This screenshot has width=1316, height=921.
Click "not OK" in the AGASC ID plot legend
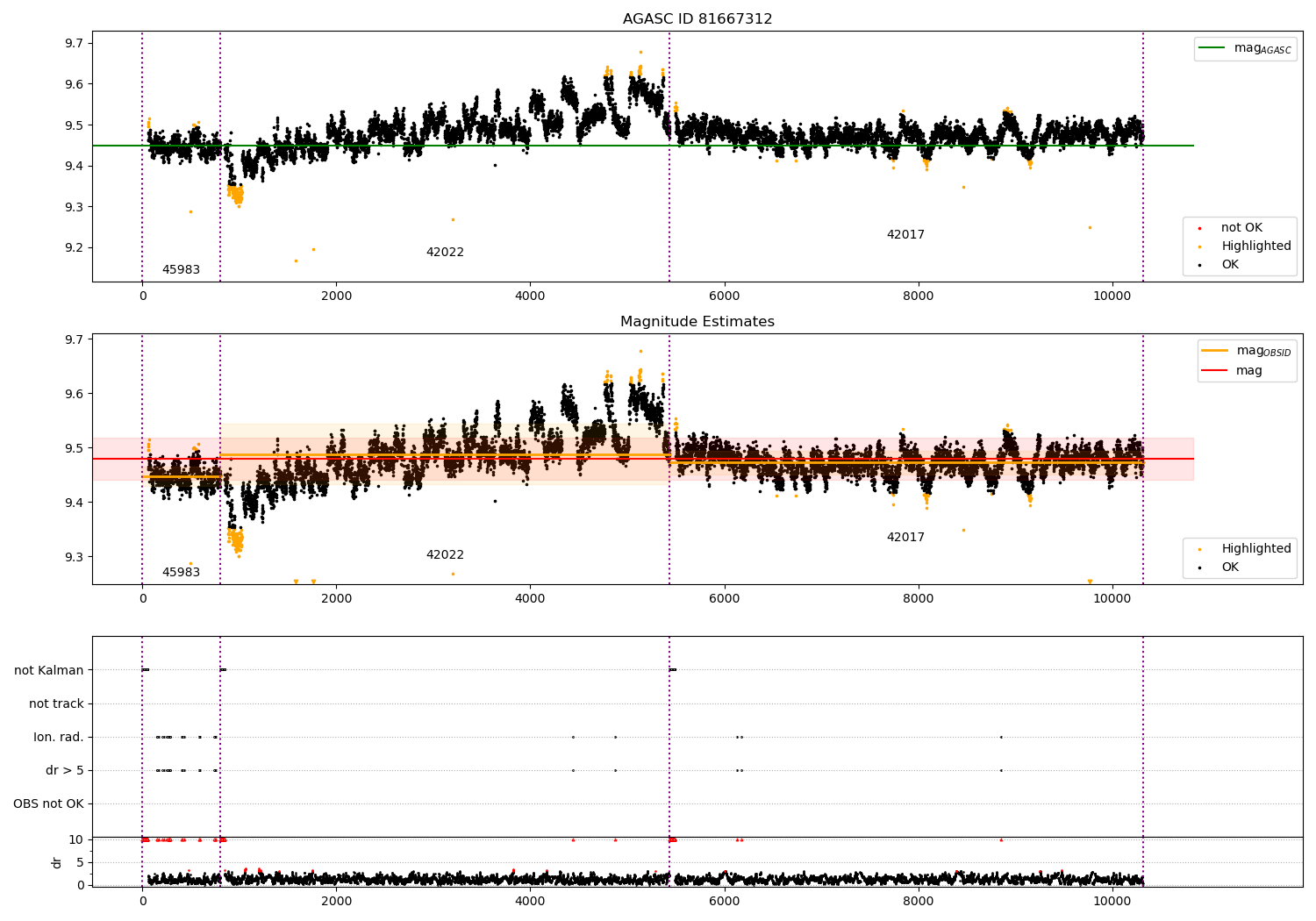coord(1241,228)
